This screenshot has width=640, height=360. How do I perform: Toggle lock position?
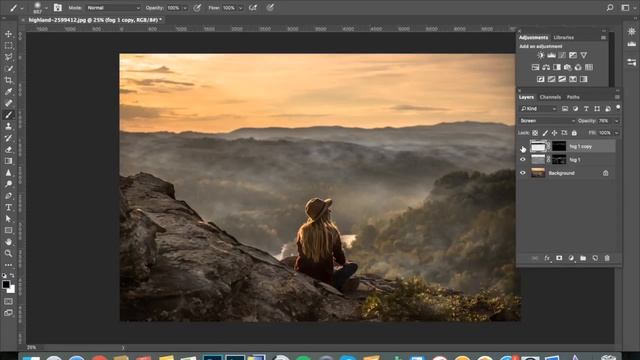click(554, 133)
